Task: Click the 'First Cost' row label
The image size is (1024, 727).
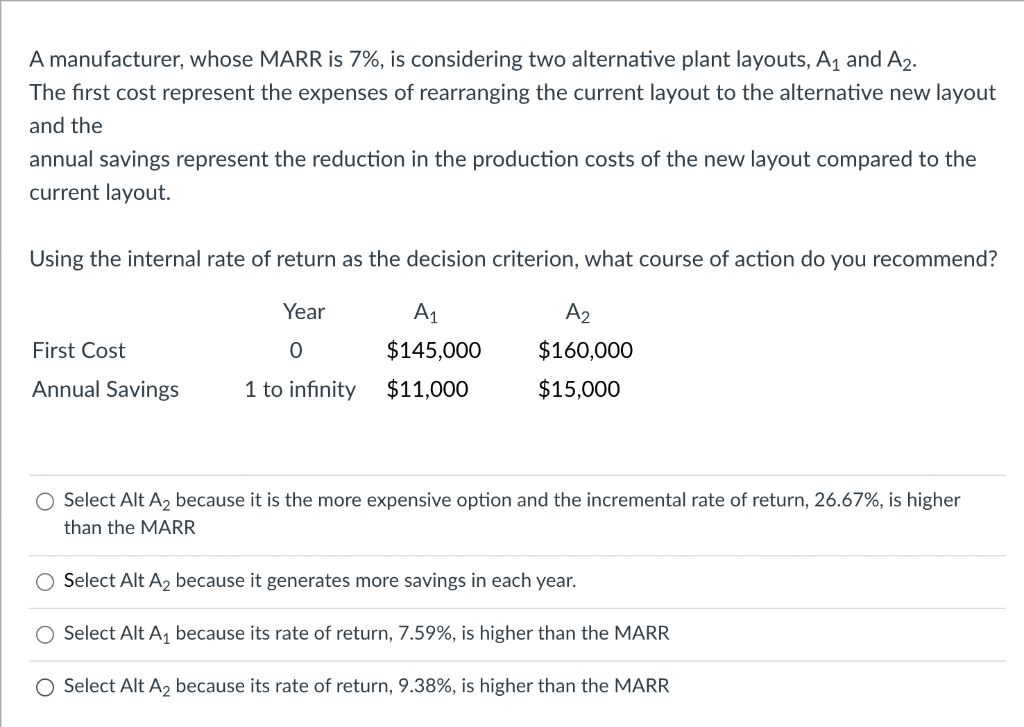Action: pyautogui.click(x=79, y=351)
